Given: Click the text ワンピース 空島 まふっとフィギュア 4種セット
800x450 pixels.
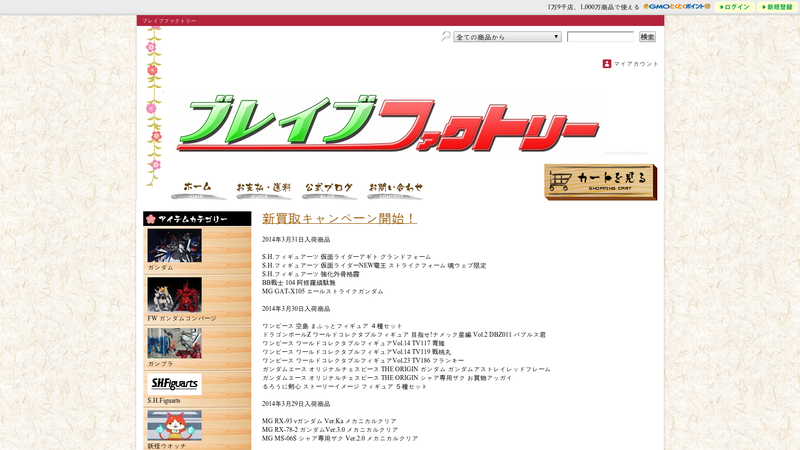Looking at the screenshot, I should pos(332,326).
